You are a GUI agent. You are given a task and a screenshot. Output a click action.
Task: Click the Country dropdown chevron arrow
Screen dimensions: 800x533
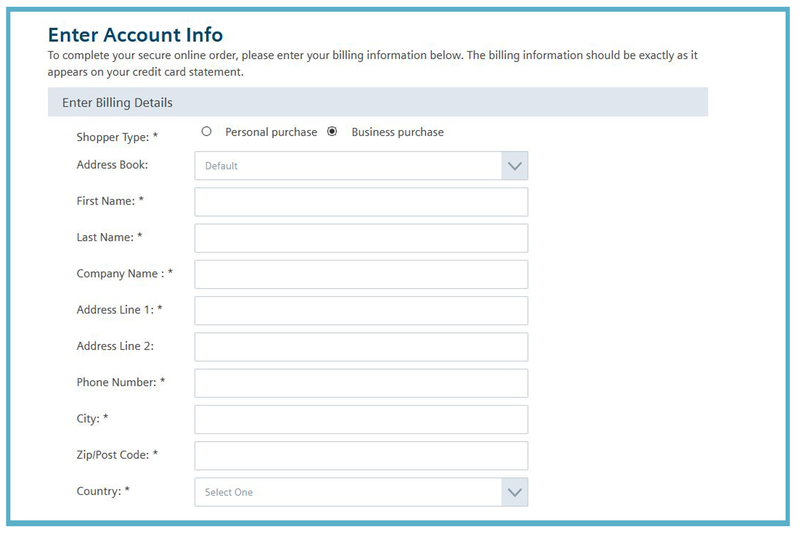[x=514, y=492]
